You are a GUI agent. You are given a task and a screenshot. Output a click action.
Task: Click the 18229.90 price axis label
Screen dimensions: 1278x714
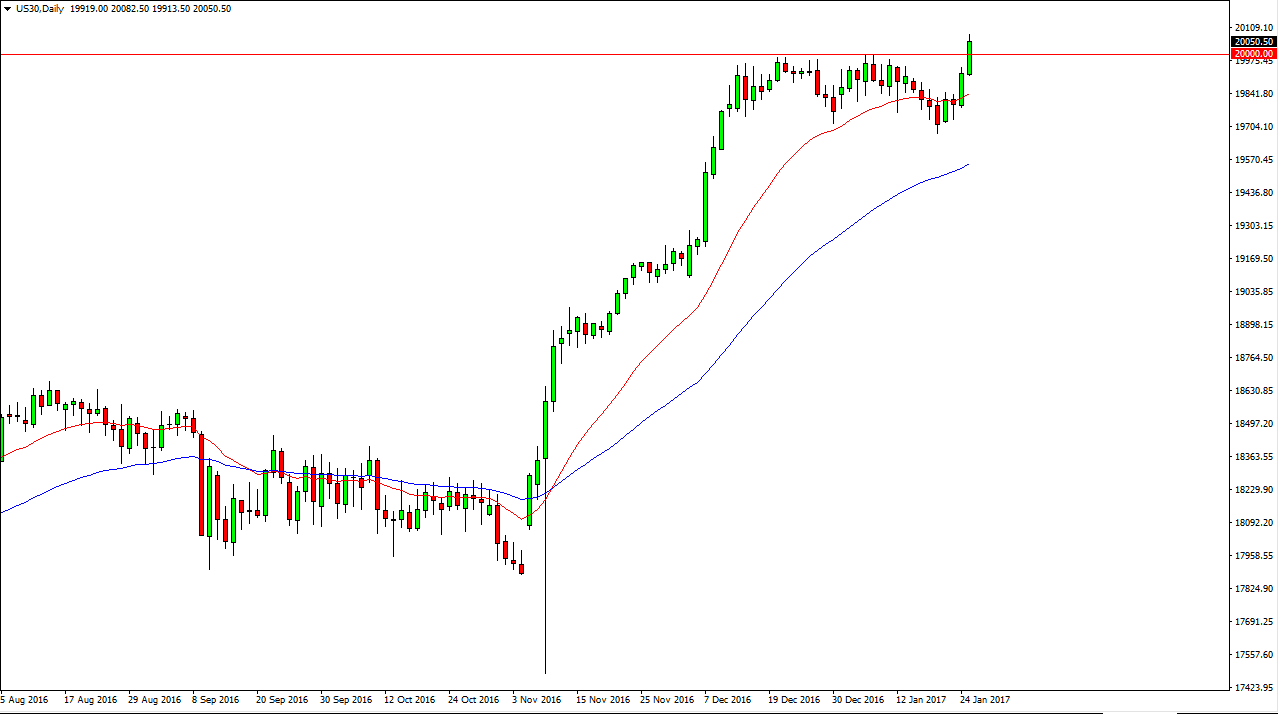pos(1253,490)
